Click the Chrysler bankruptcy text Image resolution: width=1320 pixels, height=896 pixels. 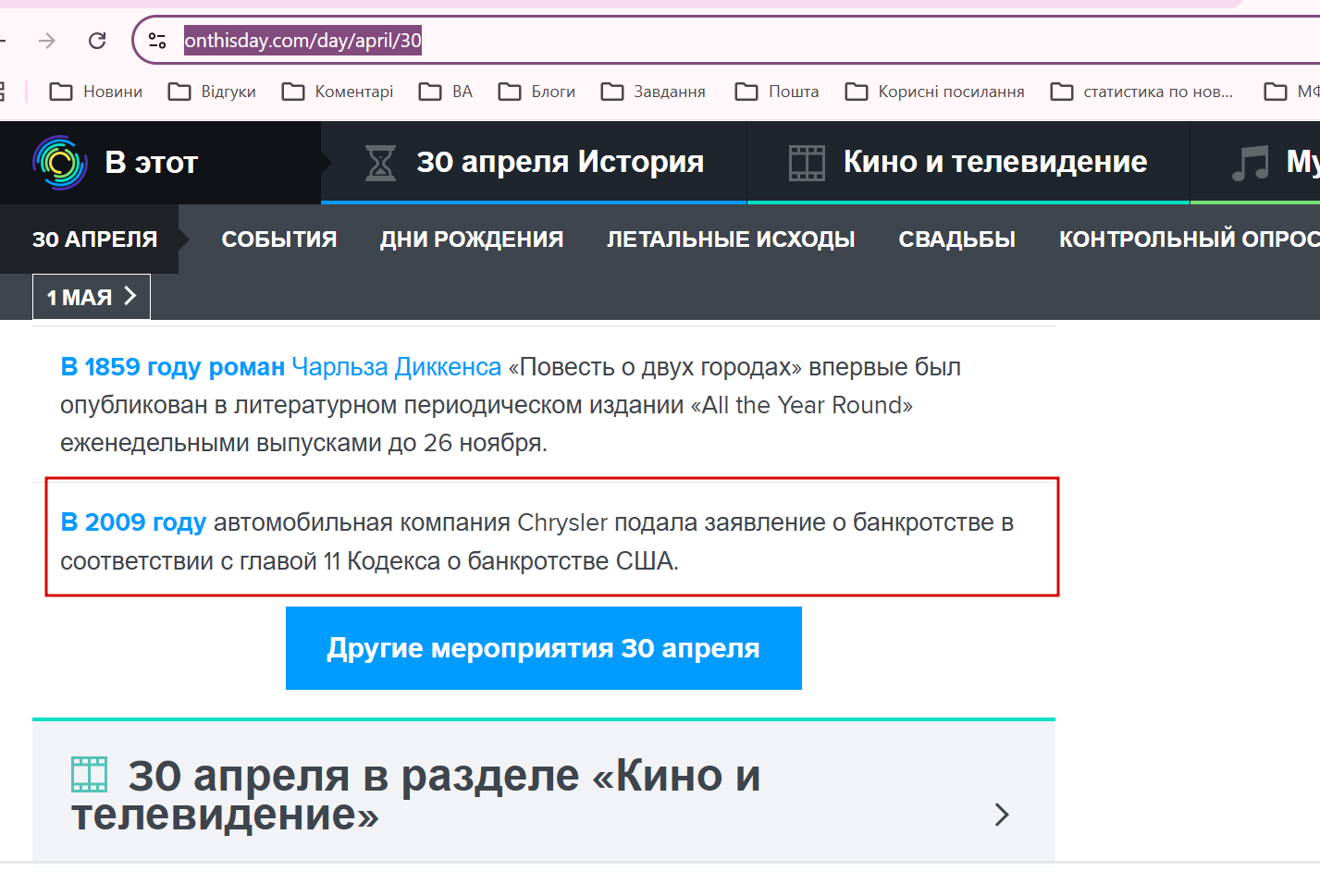537,542
